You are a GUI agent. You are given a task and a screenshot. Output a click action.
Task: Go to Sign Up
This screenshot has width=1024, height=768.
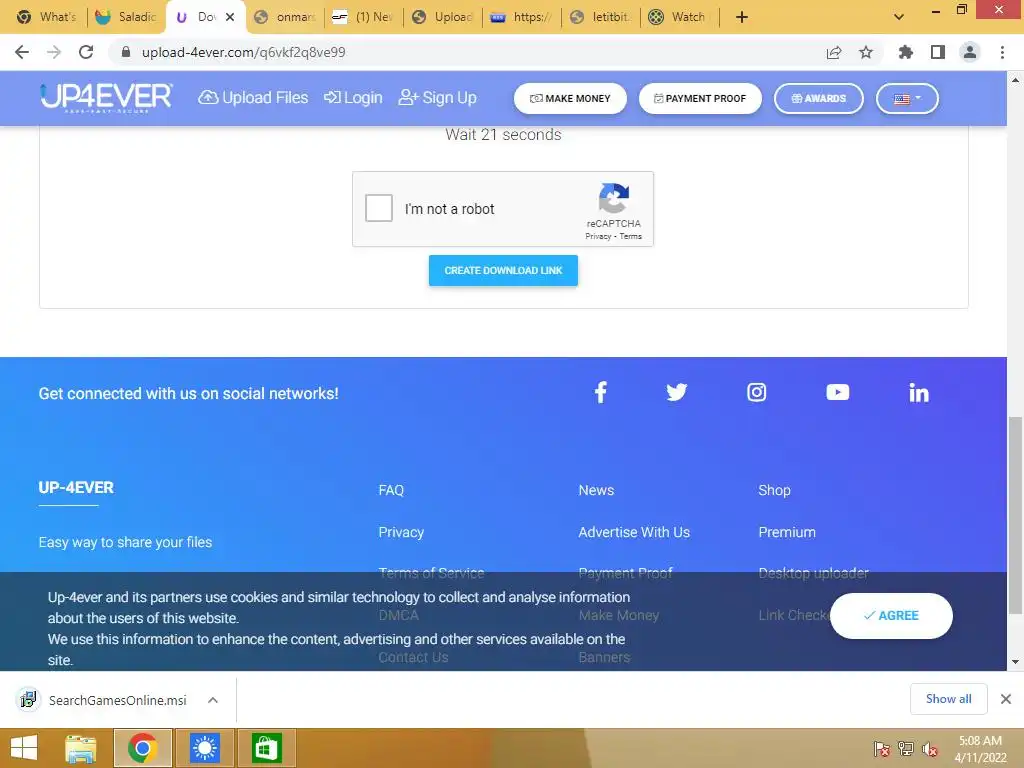click(x=438, y=98)
